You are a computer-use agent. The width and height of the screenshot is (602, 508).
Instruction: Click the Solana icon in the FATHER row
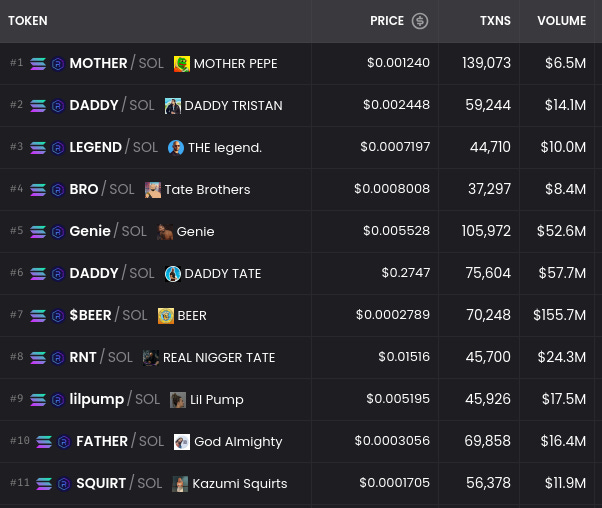point(44,442)
